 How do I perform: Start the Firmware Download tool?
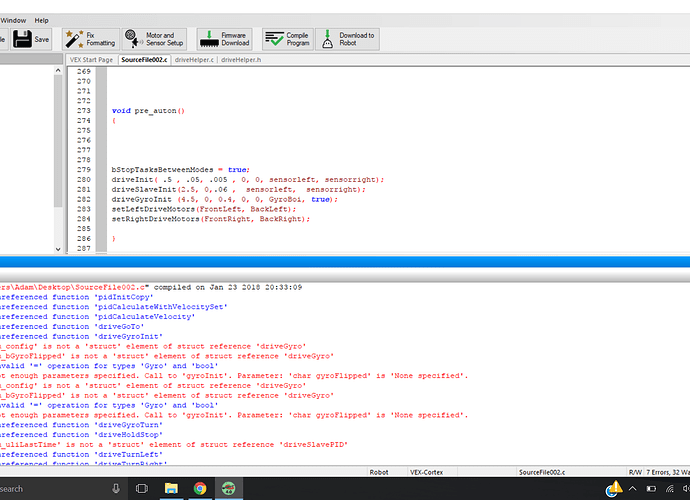pos(224,39)
